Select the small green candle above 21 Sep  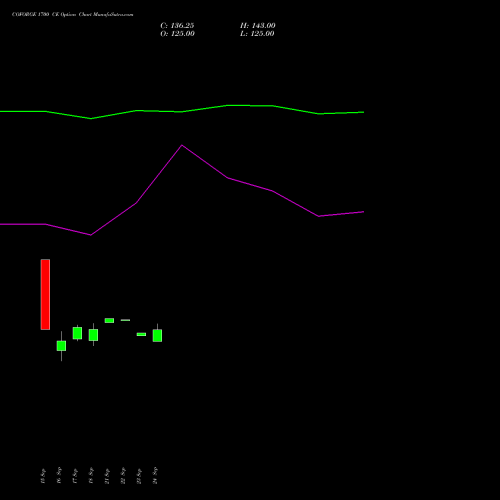coord(109,320)
